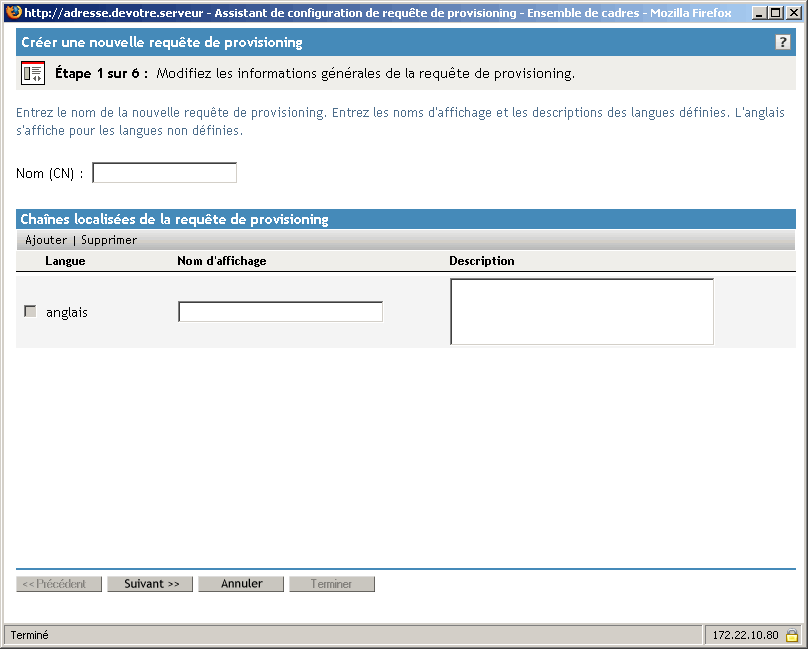Cancel the wizard with Annuler
Viewport: 808px width, 649px height.
pyautogui.click(x=241, y=584)
